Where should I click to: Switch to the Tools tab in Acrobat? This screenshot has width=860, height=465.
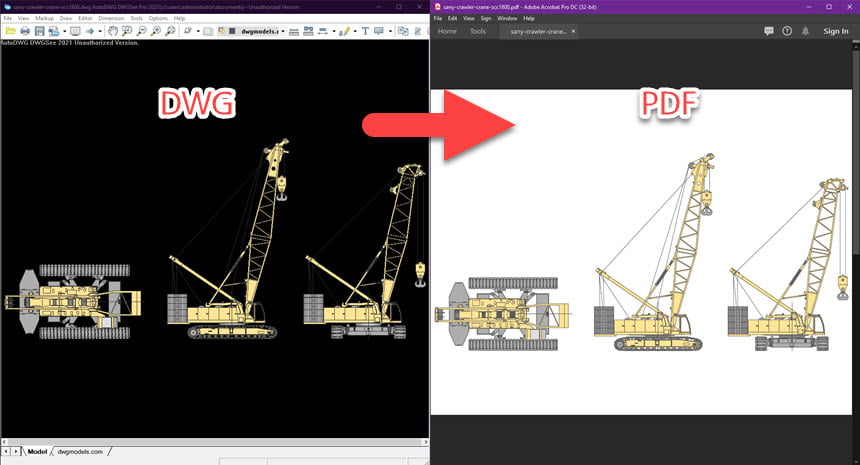tap(478, 31)
